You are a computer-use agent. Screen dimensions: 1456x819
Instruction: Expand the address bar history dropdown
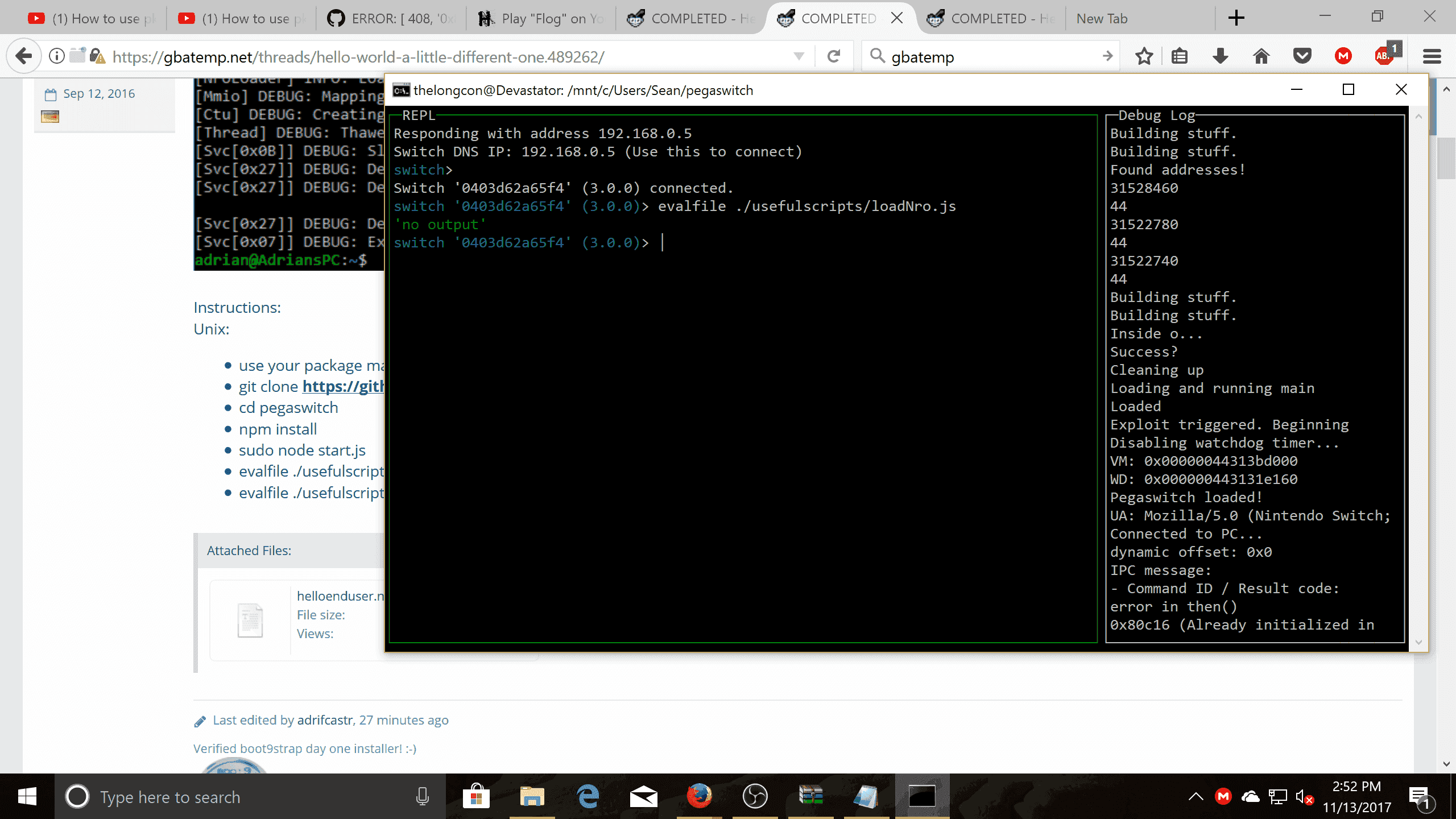click(x=799, y=56)
